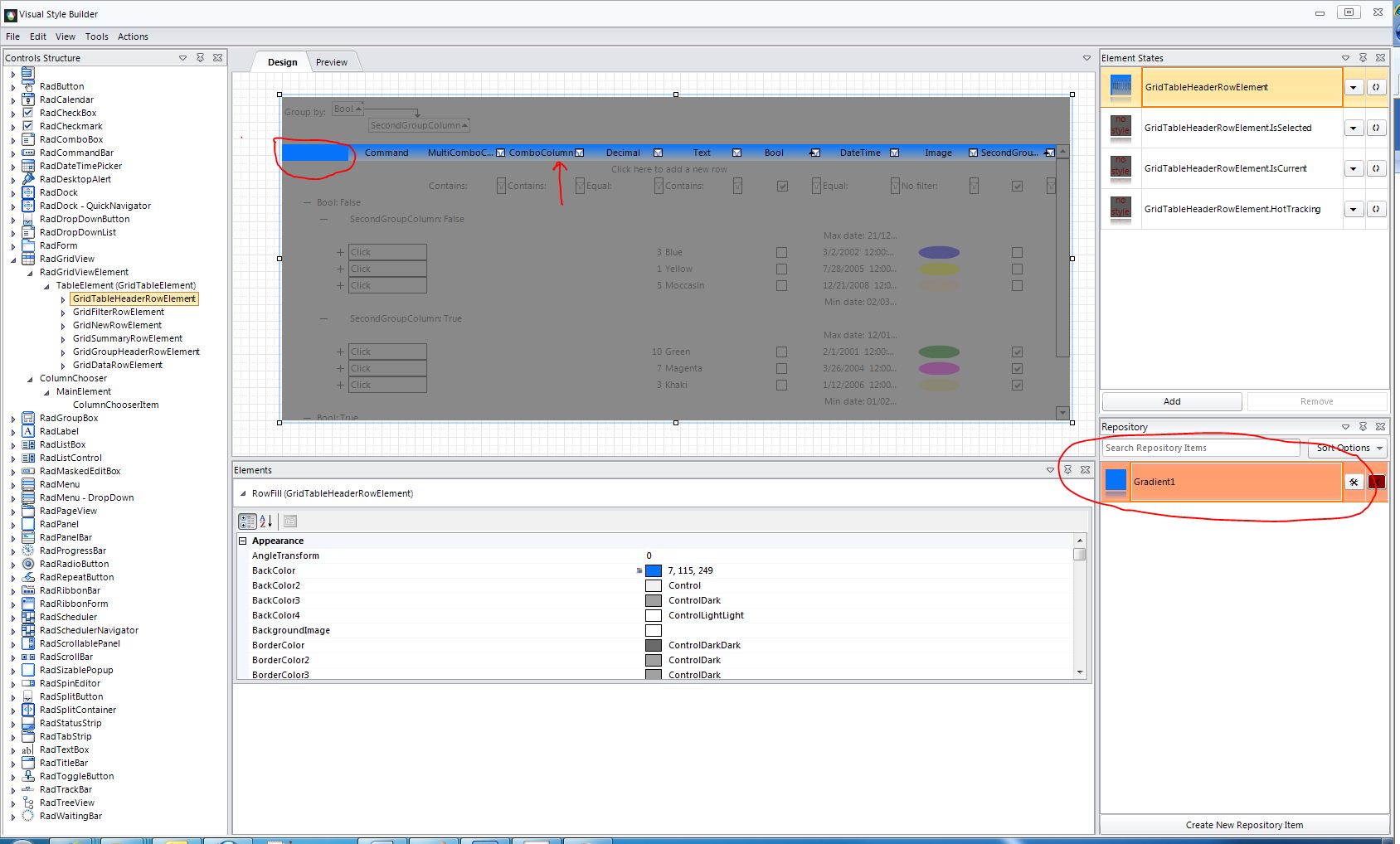The height and width of the screenshot is (844, 1400).
Task: Select the ColumnChooserItem tree item
Action: [x=116, y=405]
